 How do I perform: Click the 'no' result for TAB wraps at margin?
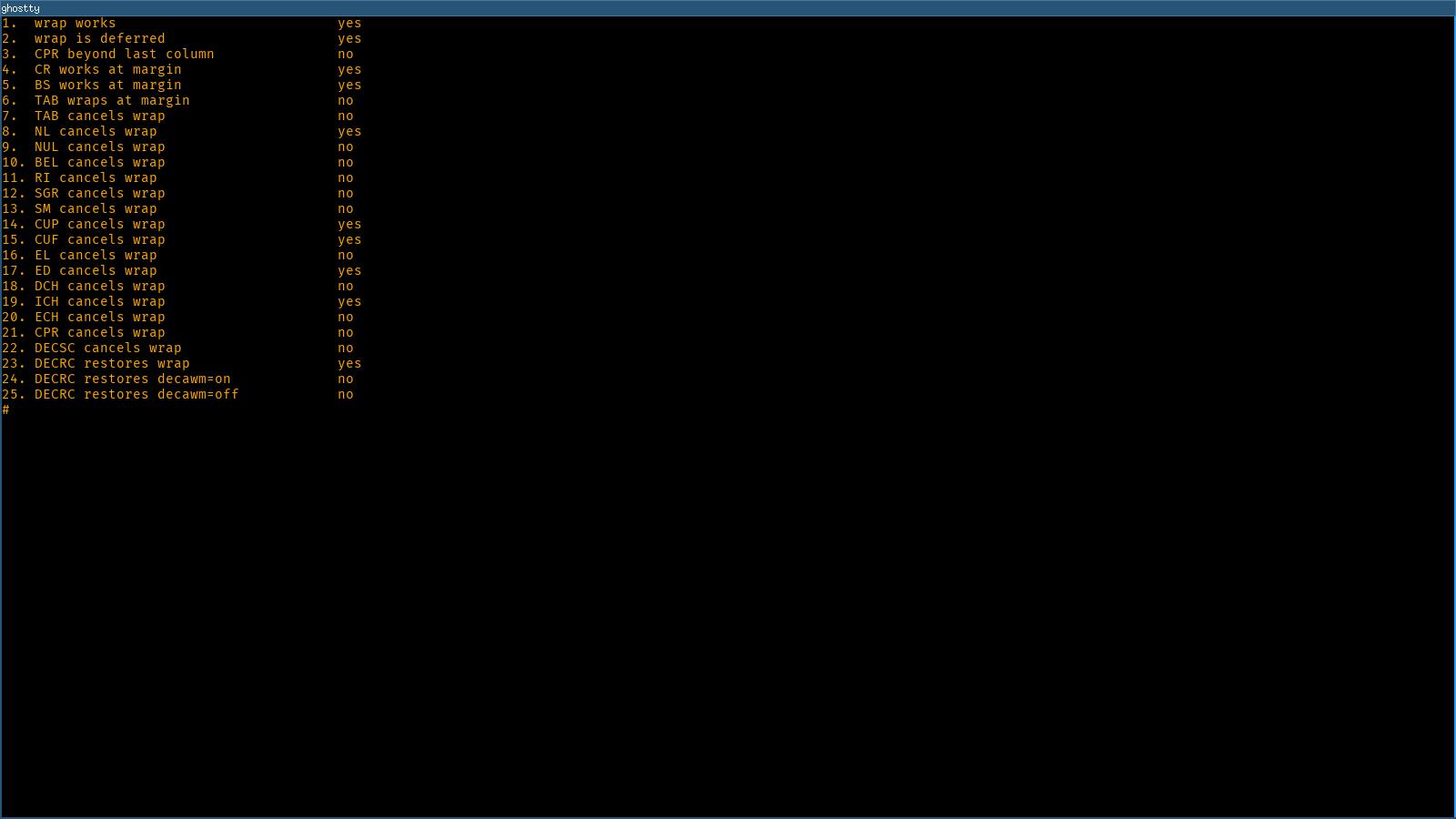click(x=346, y=101)
